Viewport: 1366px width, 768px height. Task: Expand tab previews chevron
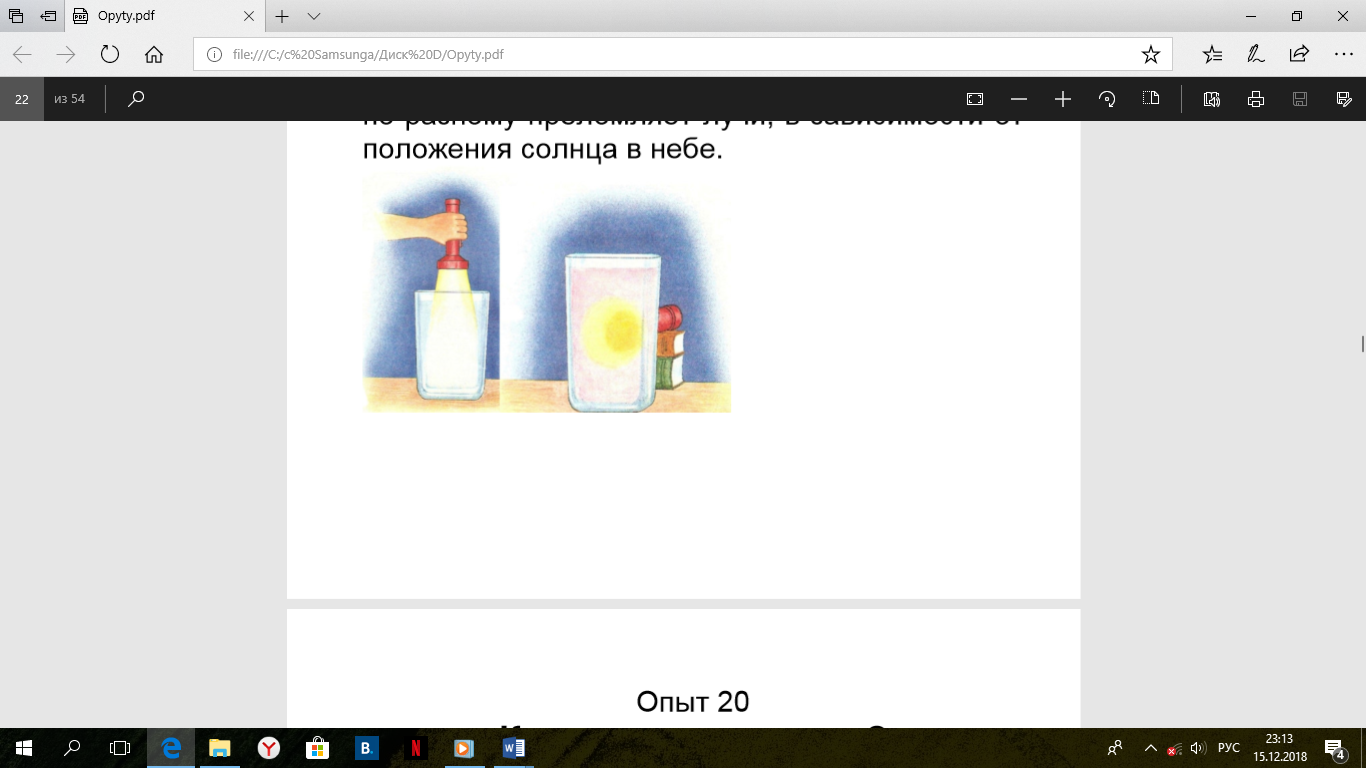pyautogui.click(x=314, y=16)
